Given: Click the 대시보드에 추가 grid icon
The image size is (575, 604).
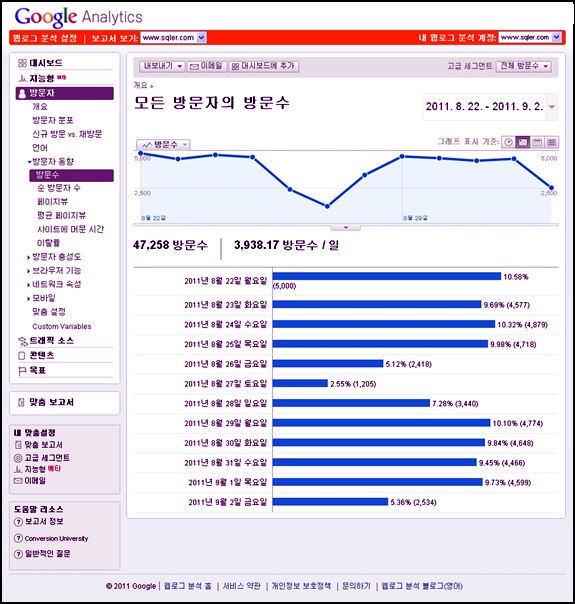Looking at the screenshot, I should (x=235, y=67).
